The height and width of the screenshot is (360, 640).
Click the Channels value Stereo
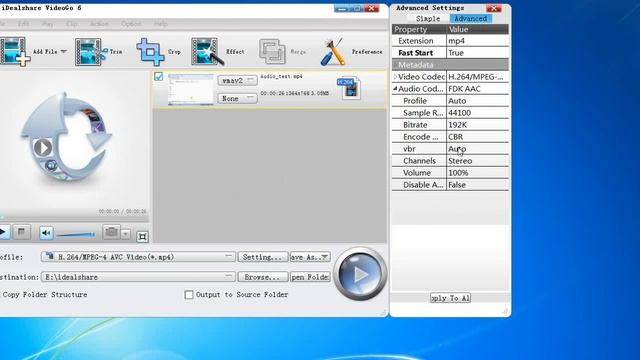click(x=478, y=161)
